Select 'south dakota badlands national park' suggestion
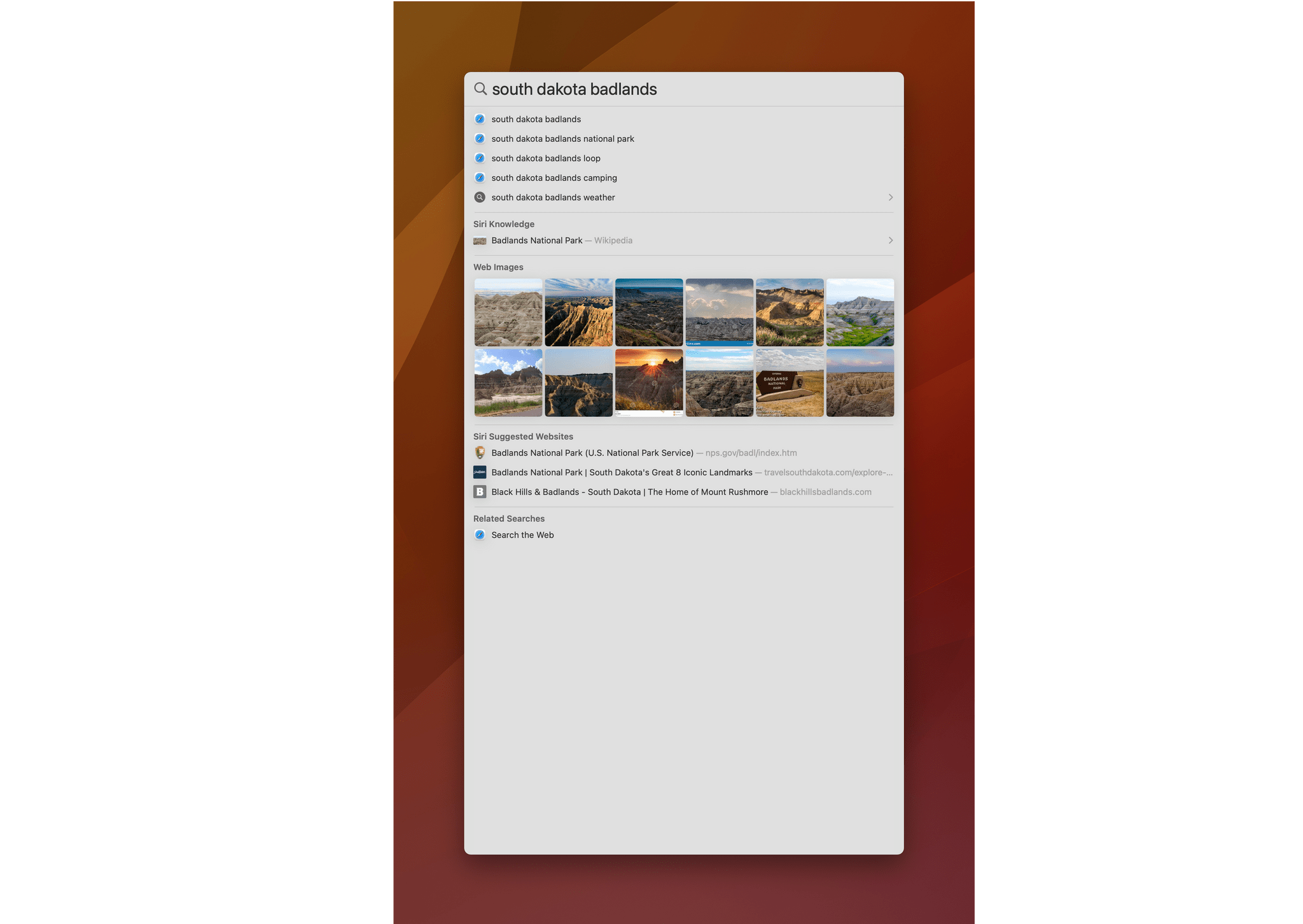The width and height of the screenshot is (1303, 924). [562, 139]
